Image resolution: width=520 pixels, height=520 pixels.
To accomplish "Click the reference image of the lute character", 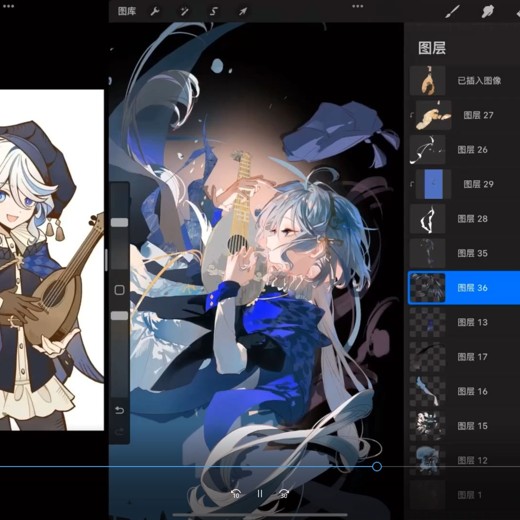I will click(x=52, y=260).
